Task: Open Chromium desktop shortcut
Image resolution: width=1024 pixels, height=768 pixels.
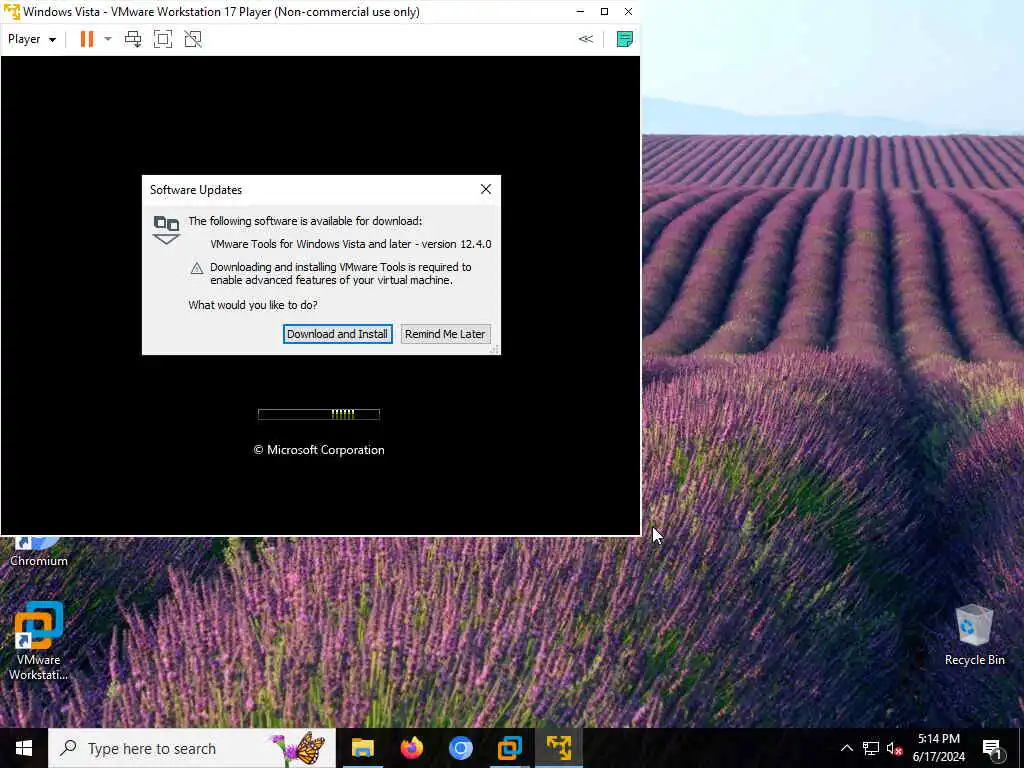Action: (x=38, y=552)
